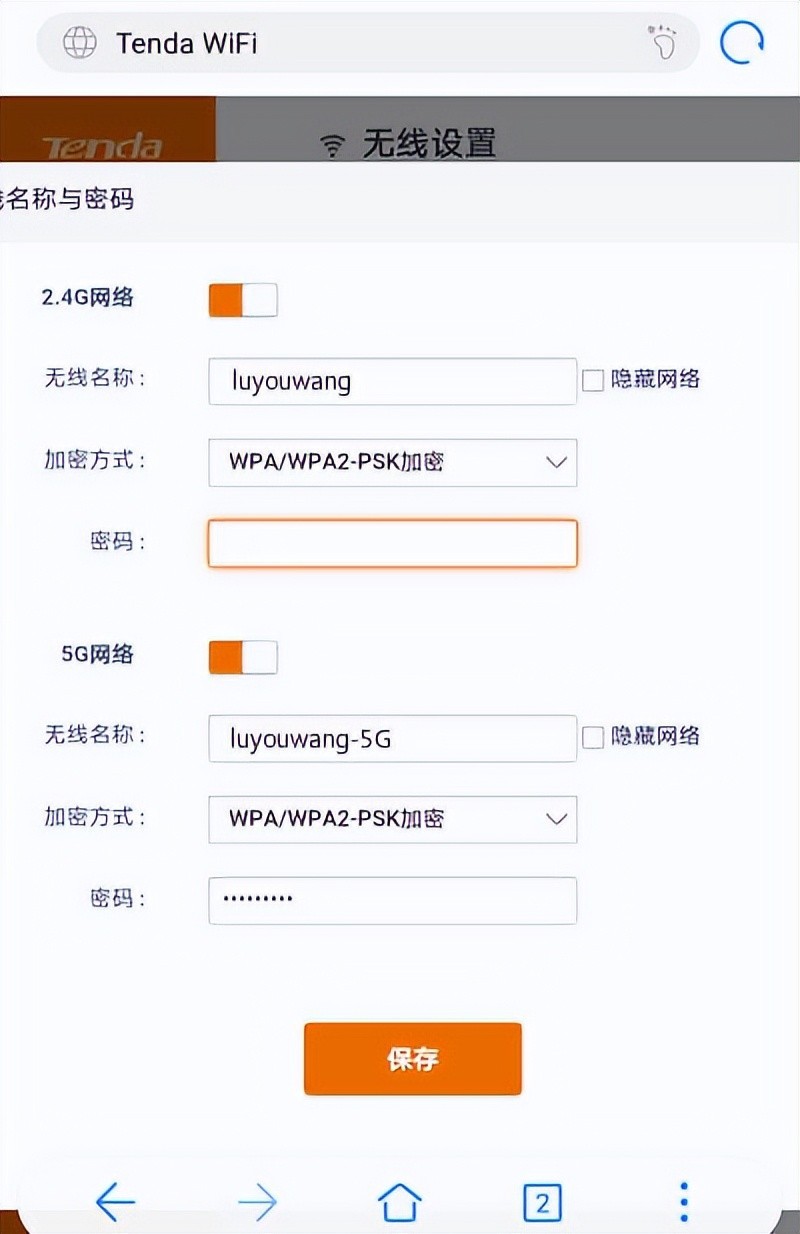This screenshot has width=800, height=1234.
Task: Toggle the 2.4G网络 switch
Action: [x=243, y=300]
